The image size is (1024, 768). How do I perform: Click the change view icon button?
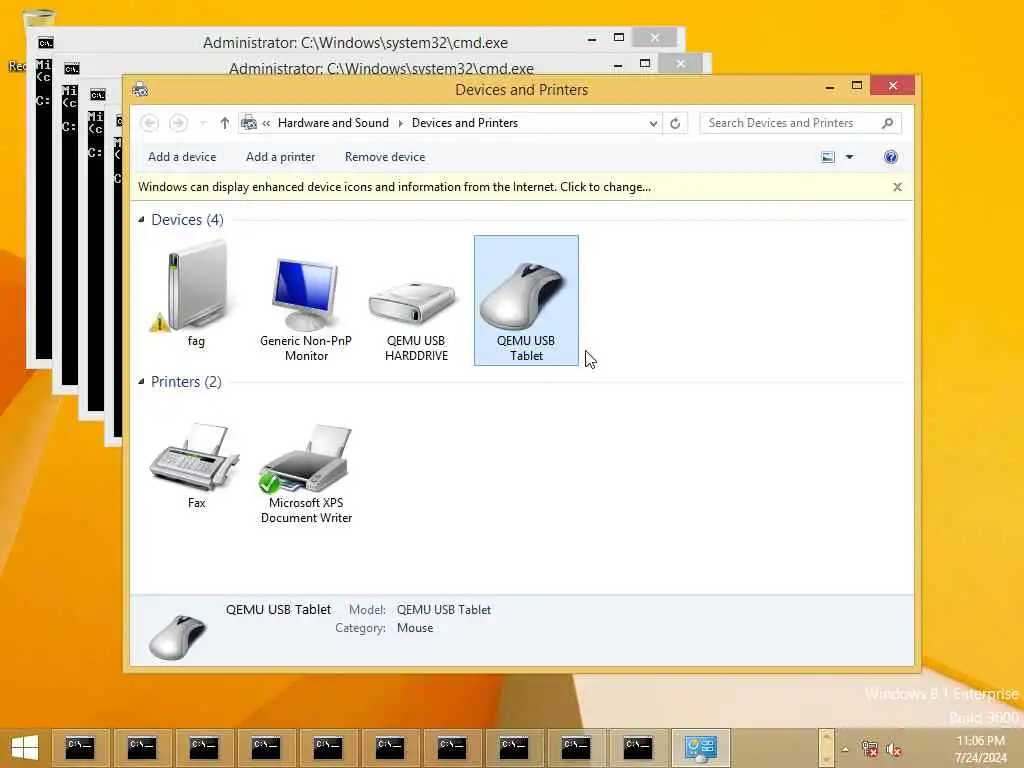827,157
